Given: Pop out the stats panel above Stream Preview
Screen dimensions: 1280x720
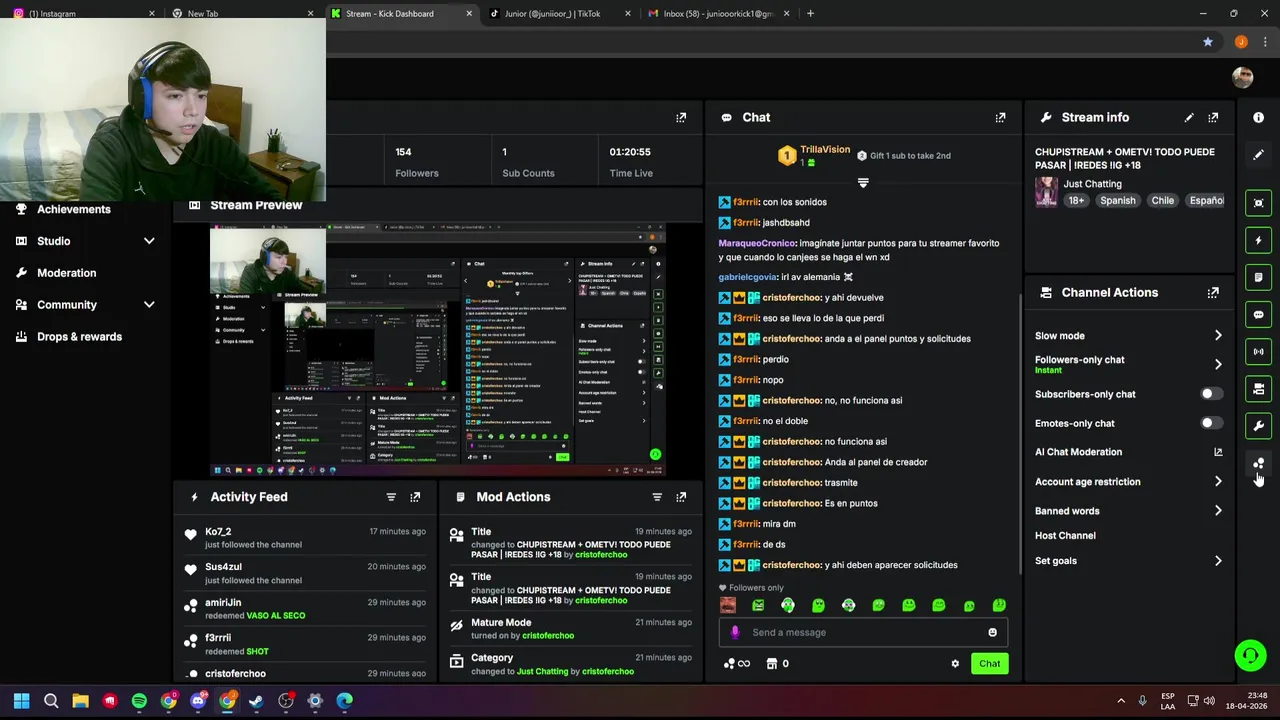Looking at the screenshot, I should 681,117.
